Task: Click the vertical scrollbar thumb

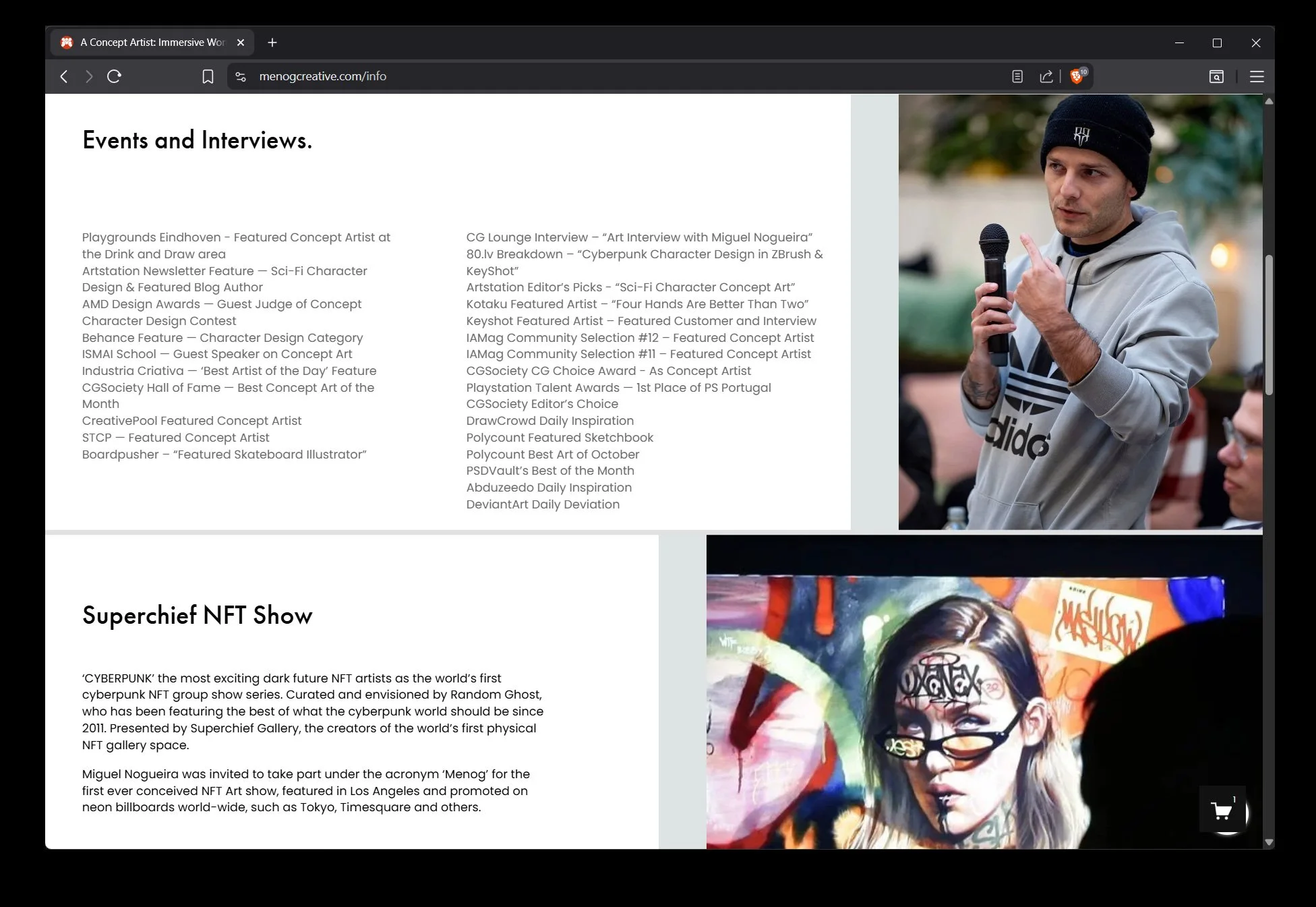Action: (1269, 324)
